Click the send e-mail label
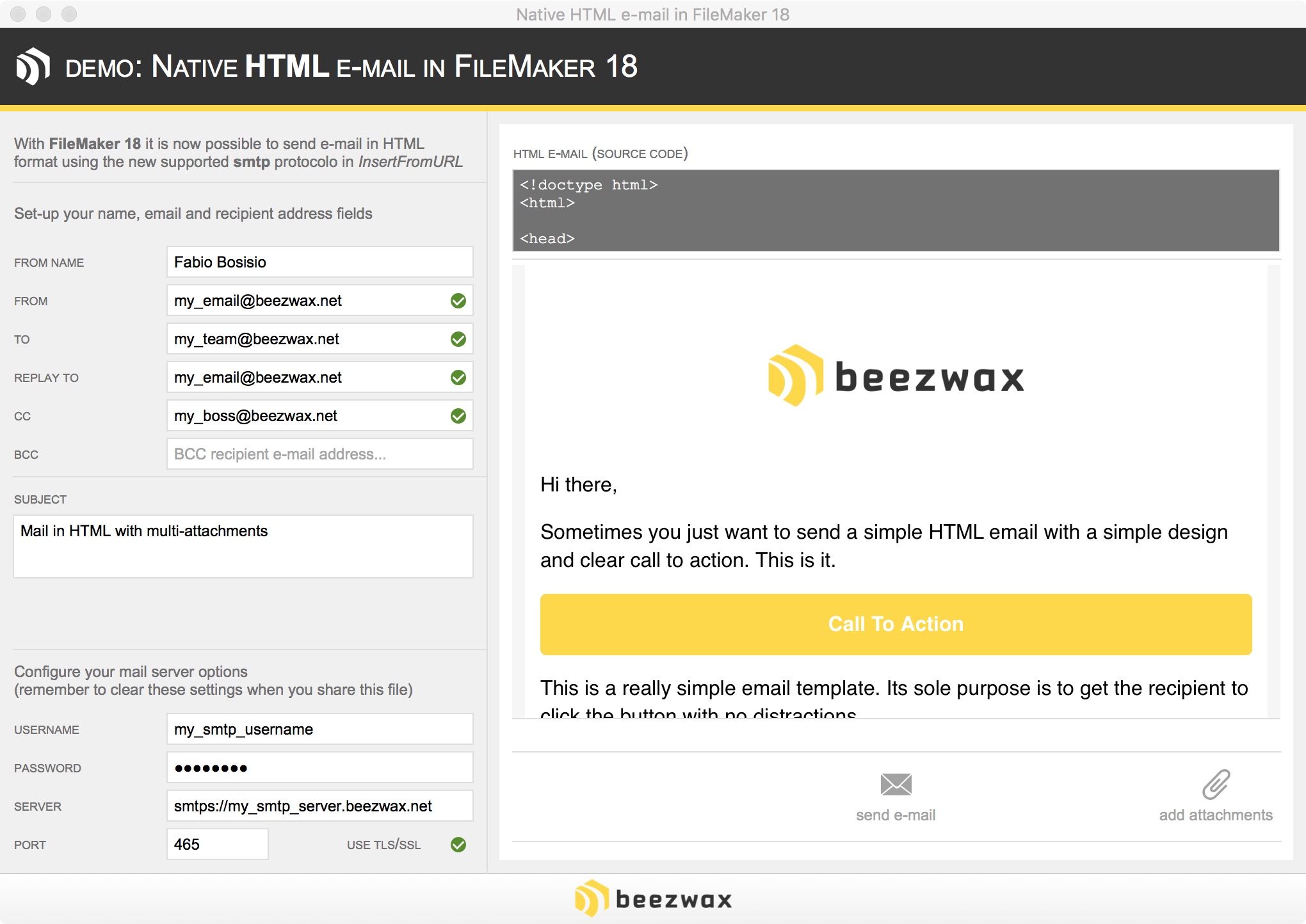This screenshot has width=1306, height=924. tap(896, 815)
